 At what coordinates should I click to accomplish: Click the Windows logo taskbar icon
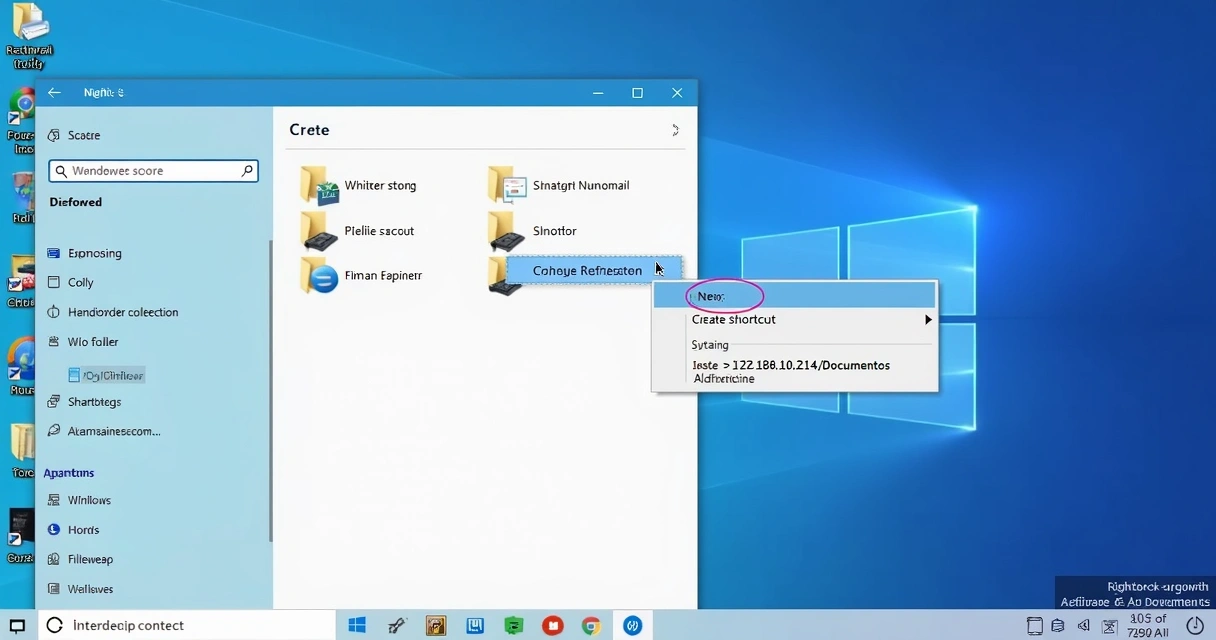click(x=357, y=626)
